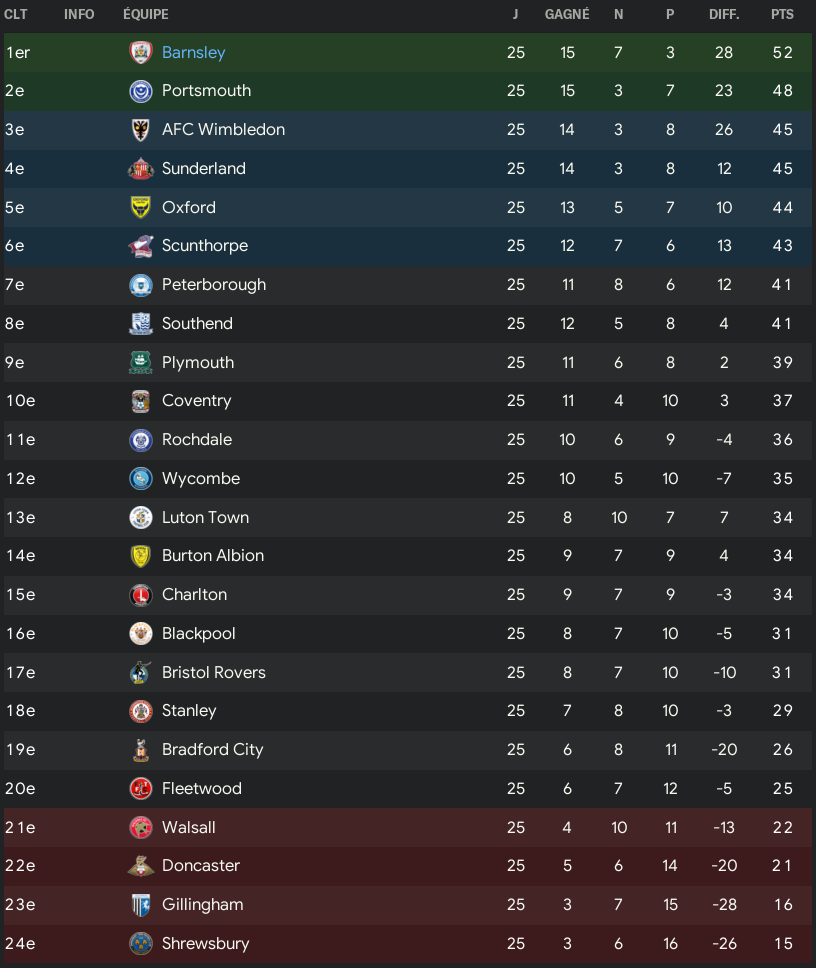Sort by the GAGNÉ column header
Screen dimensions: 816x968
(567, 14)
